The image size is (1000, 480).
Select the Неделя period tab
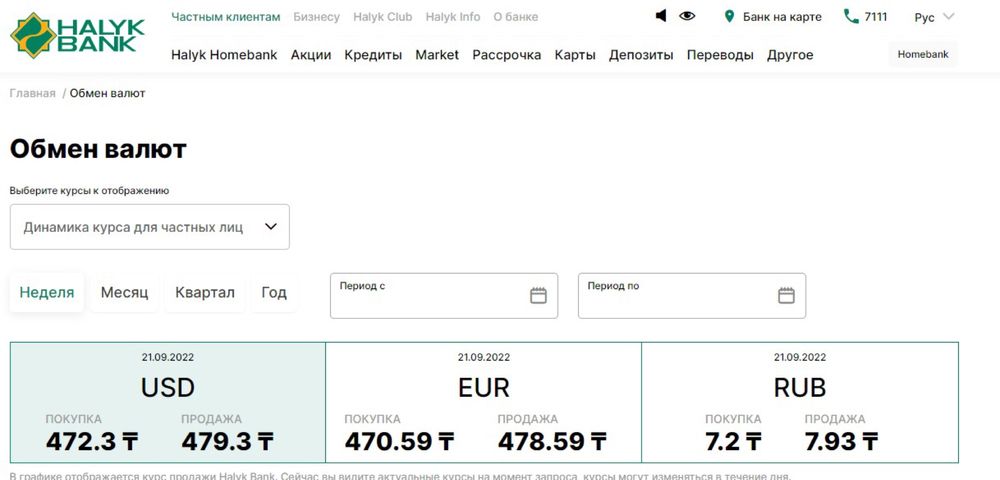[47, 293]
